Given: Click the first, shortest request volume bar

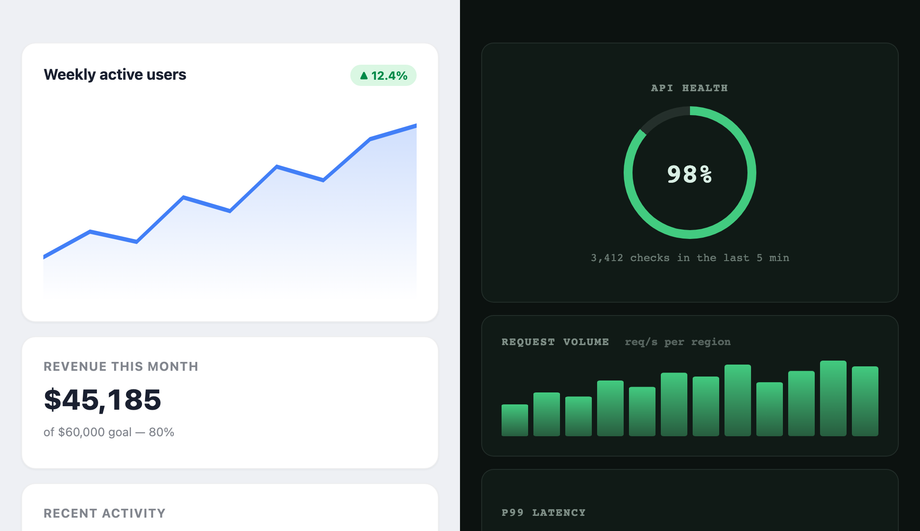Looking at the screenshot, I should point(515,420).
